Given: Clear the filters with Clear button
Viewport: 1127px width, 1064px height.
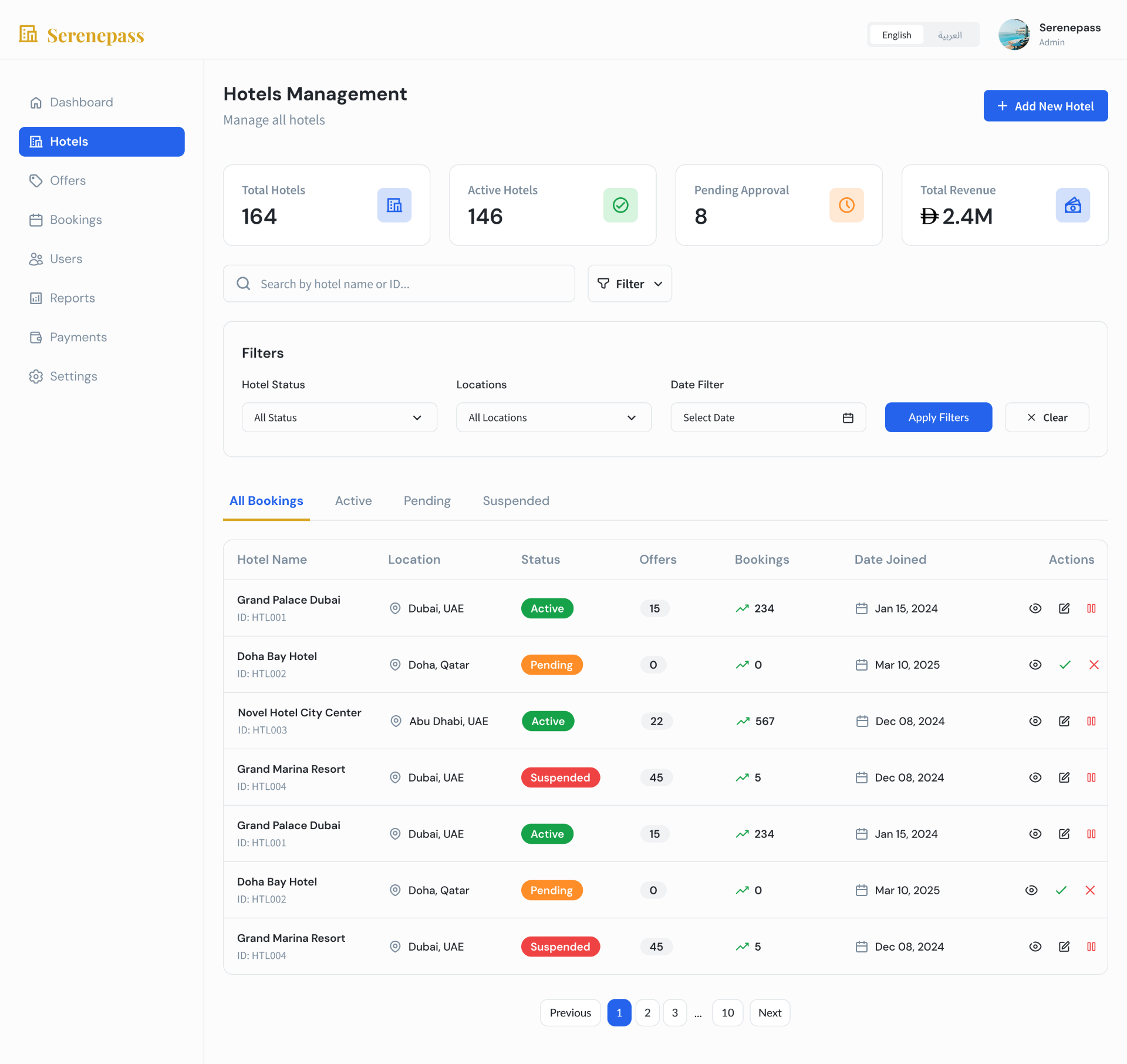Looking at the screenshot, I should click(x=1047, y=417).
